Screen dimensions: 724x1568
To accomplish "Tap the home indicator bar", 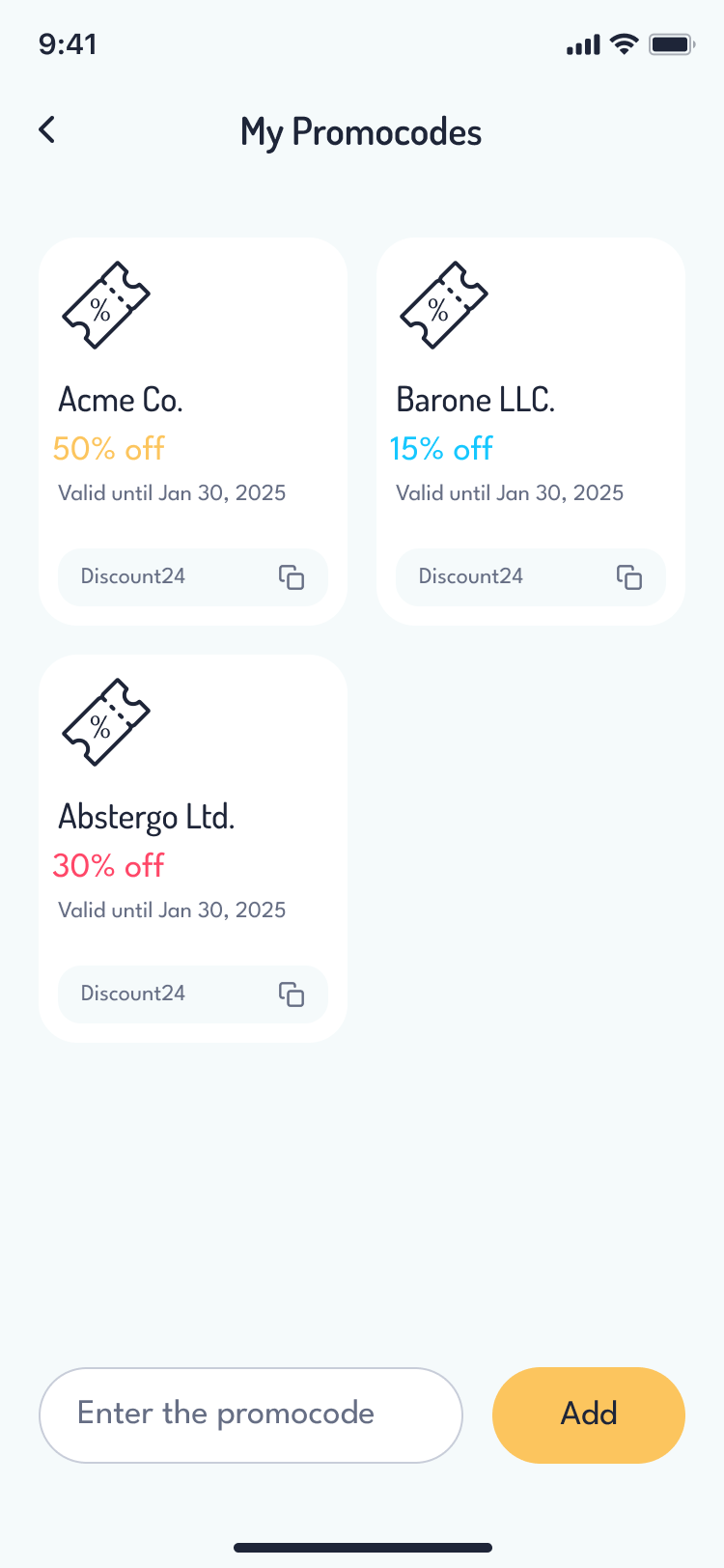I will 362,1548.
